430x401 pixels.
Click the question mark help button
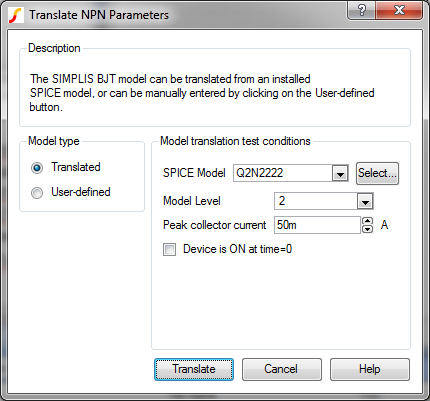362,10
